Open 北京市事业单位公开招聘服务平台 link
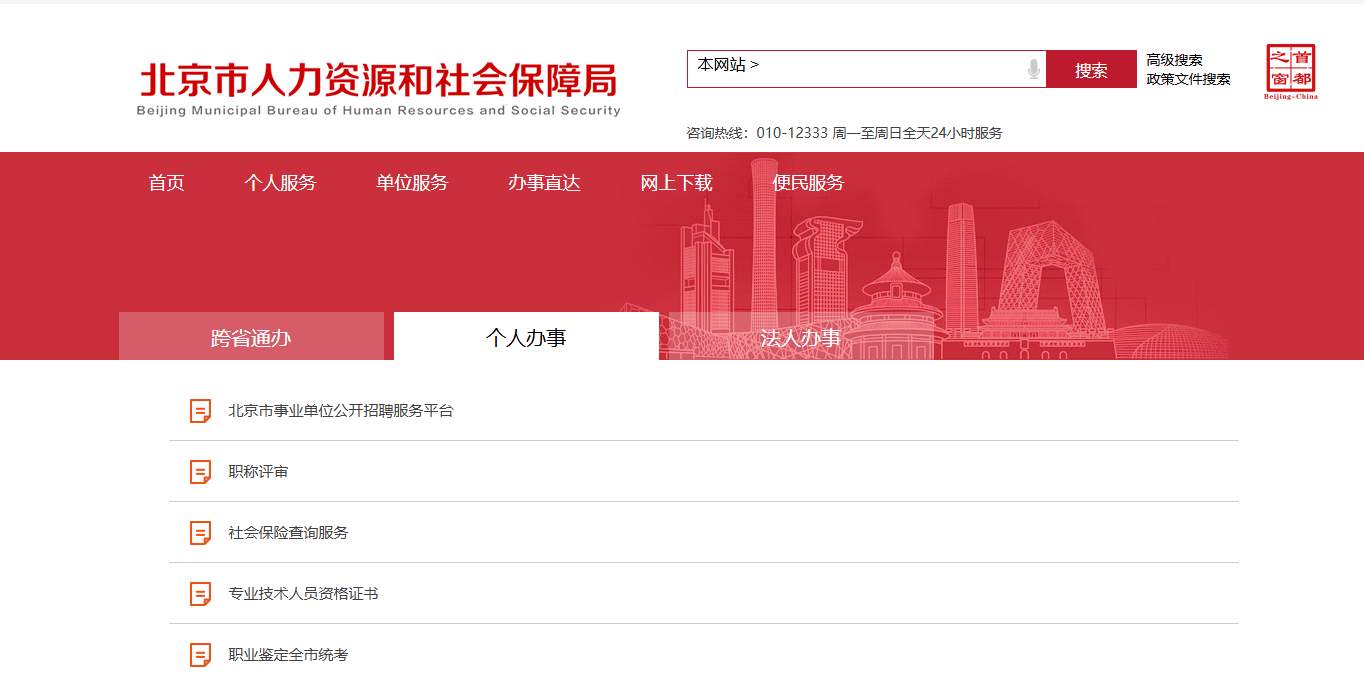Screen dimensions: 1364x682 (x=341, y=411)
